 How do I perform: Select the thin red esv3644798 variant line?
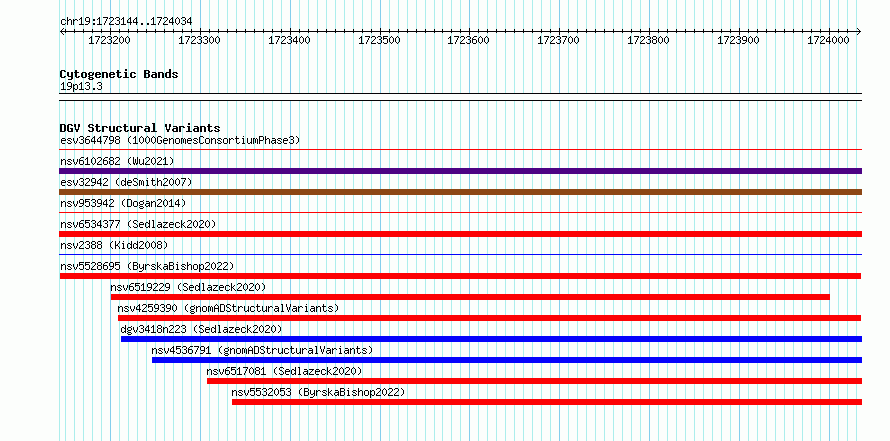(460, 150)
